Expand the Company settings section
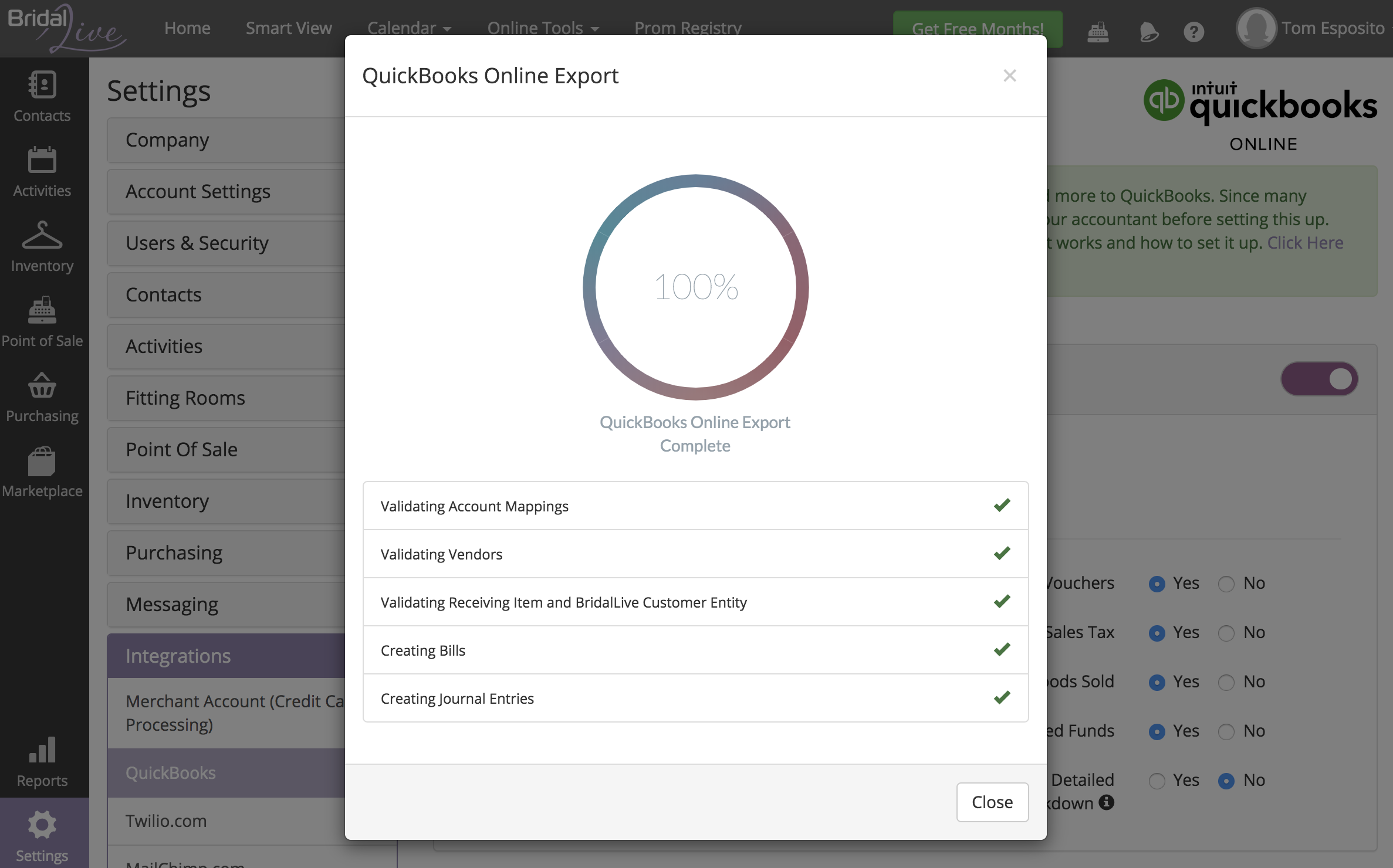The image size is (1393, 868). click(226, 140)
